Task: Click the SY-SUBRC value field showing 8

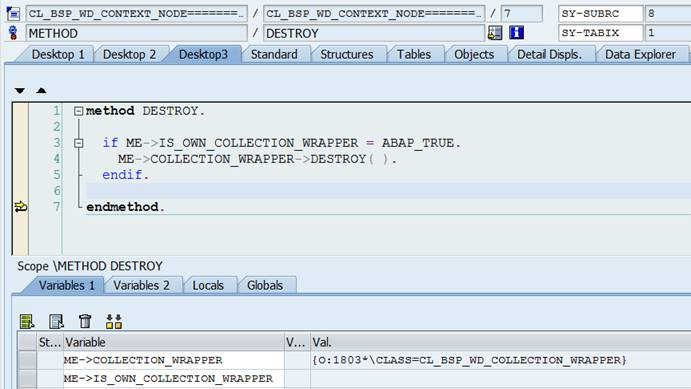Action: click(x=668, y=14)
